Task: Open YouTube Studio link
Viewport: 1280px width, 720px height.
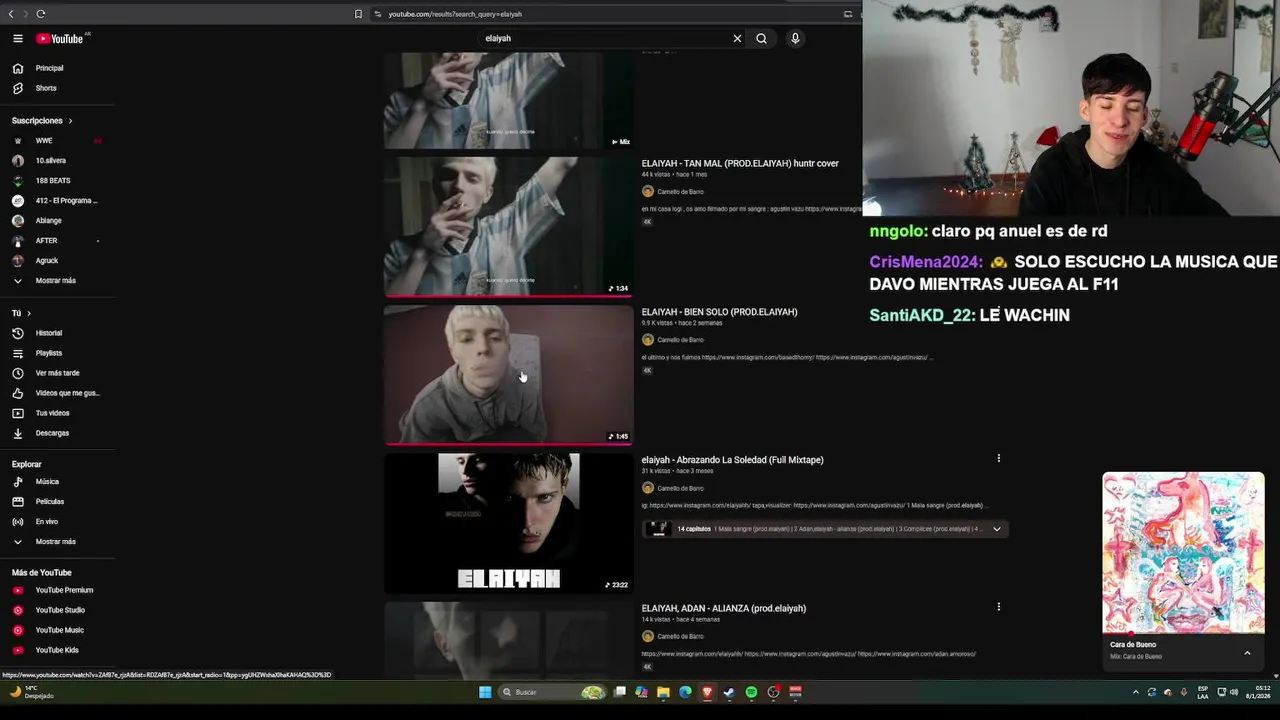Action: coord(58,610)
